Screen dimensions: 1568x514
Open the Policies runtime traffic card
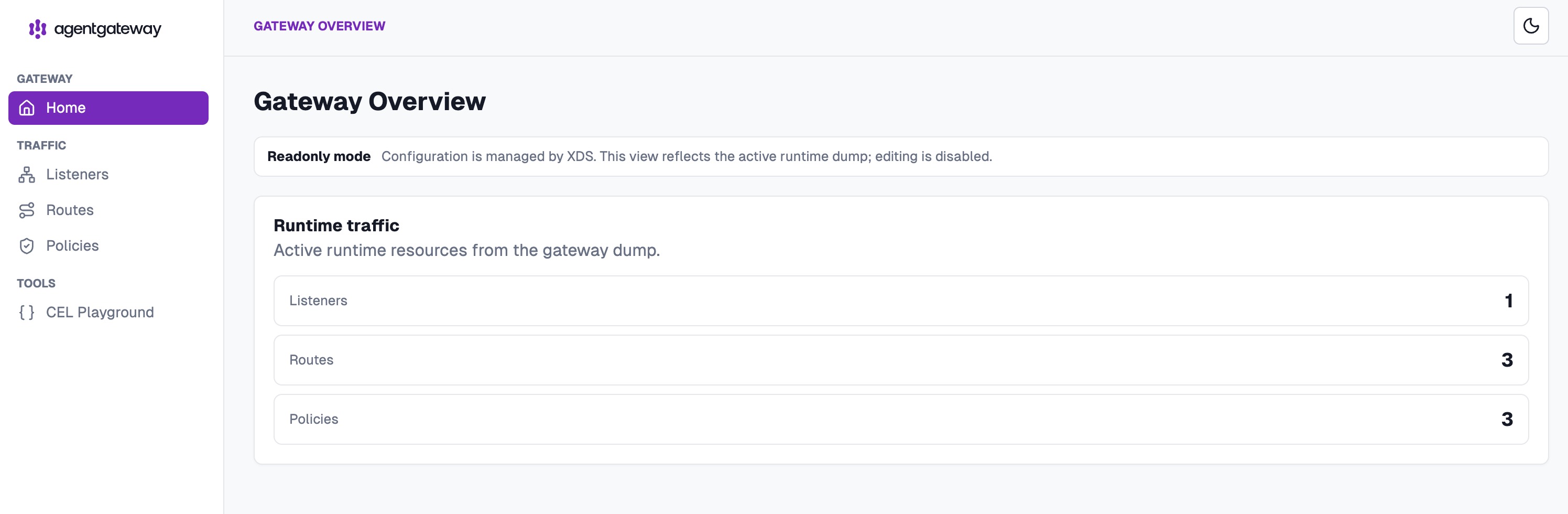(x=901, y=419)
